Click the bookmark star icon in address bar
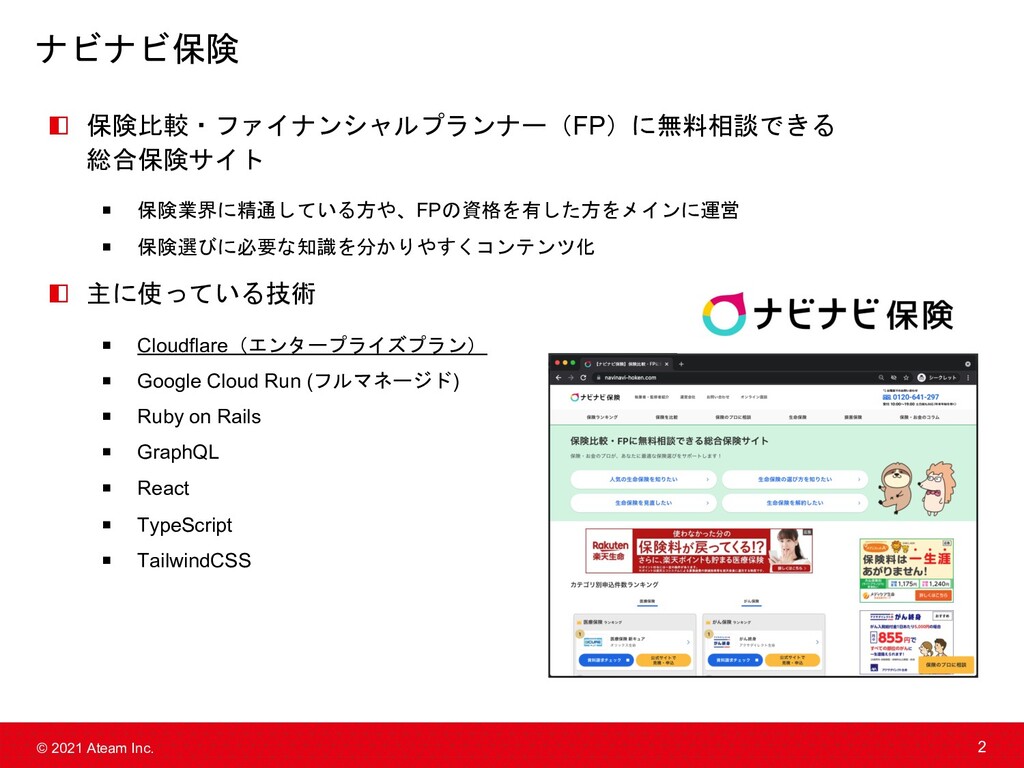The width and height of the screenshot is (1024, 768). pyautogui.click(x=906, y=377)
